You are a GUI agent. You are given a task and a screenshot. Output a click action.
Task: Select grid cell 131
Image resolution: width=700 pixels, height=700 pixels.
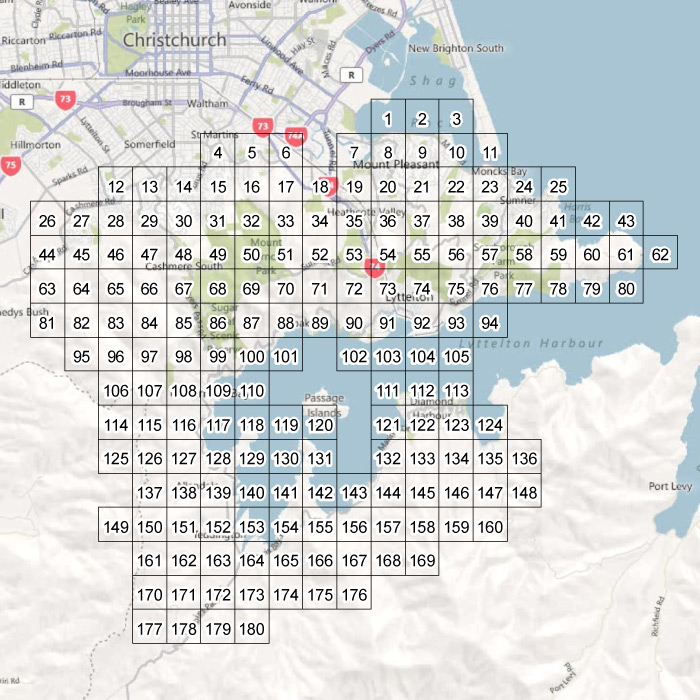click(x=320, y=457)
